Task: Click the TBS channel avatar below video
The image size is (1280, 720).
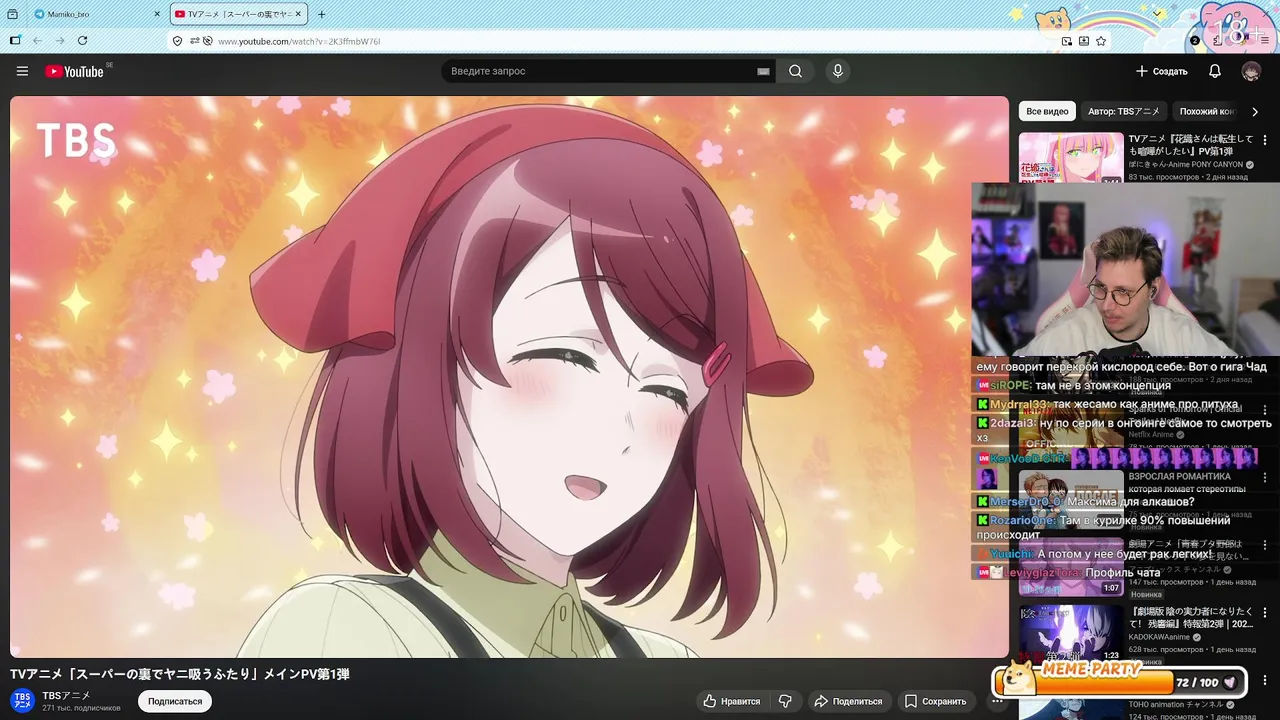Action: 22,700
